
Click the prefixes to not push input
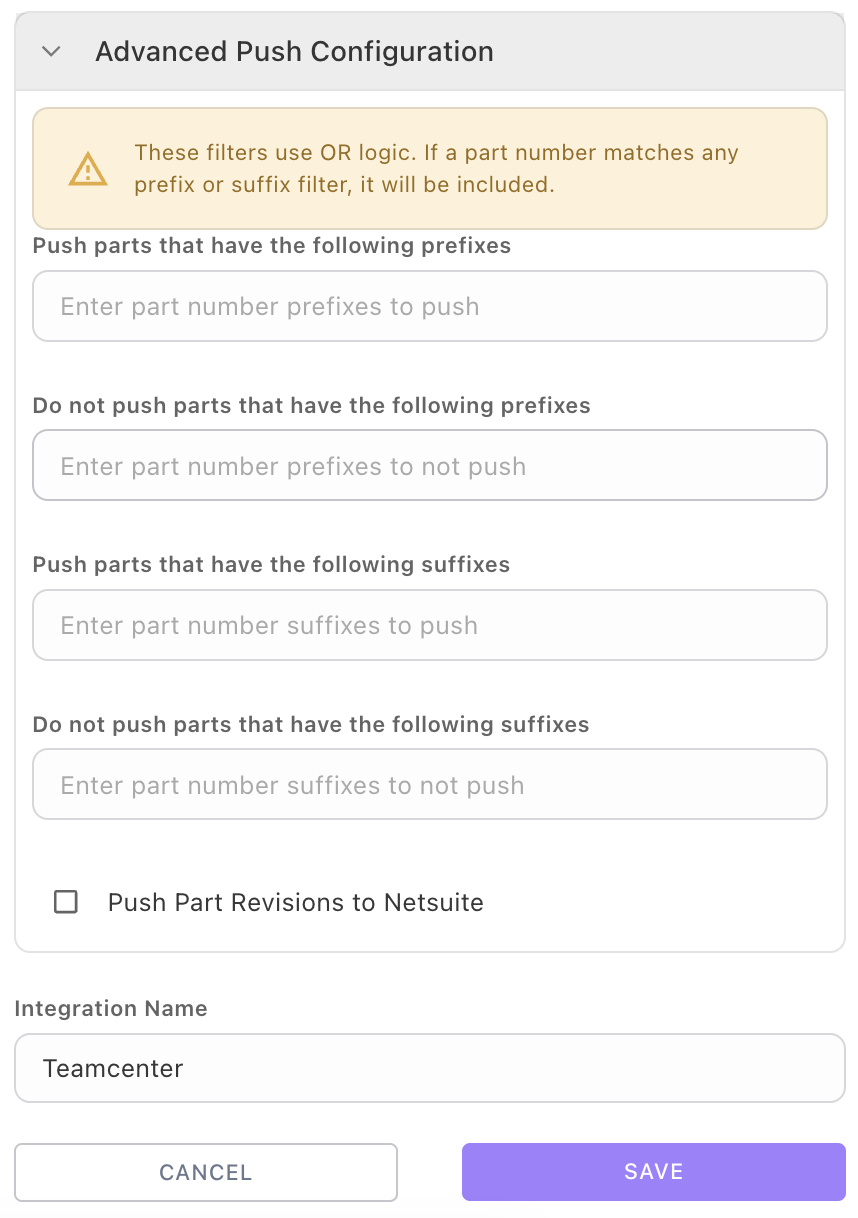(x=430, y=466)
